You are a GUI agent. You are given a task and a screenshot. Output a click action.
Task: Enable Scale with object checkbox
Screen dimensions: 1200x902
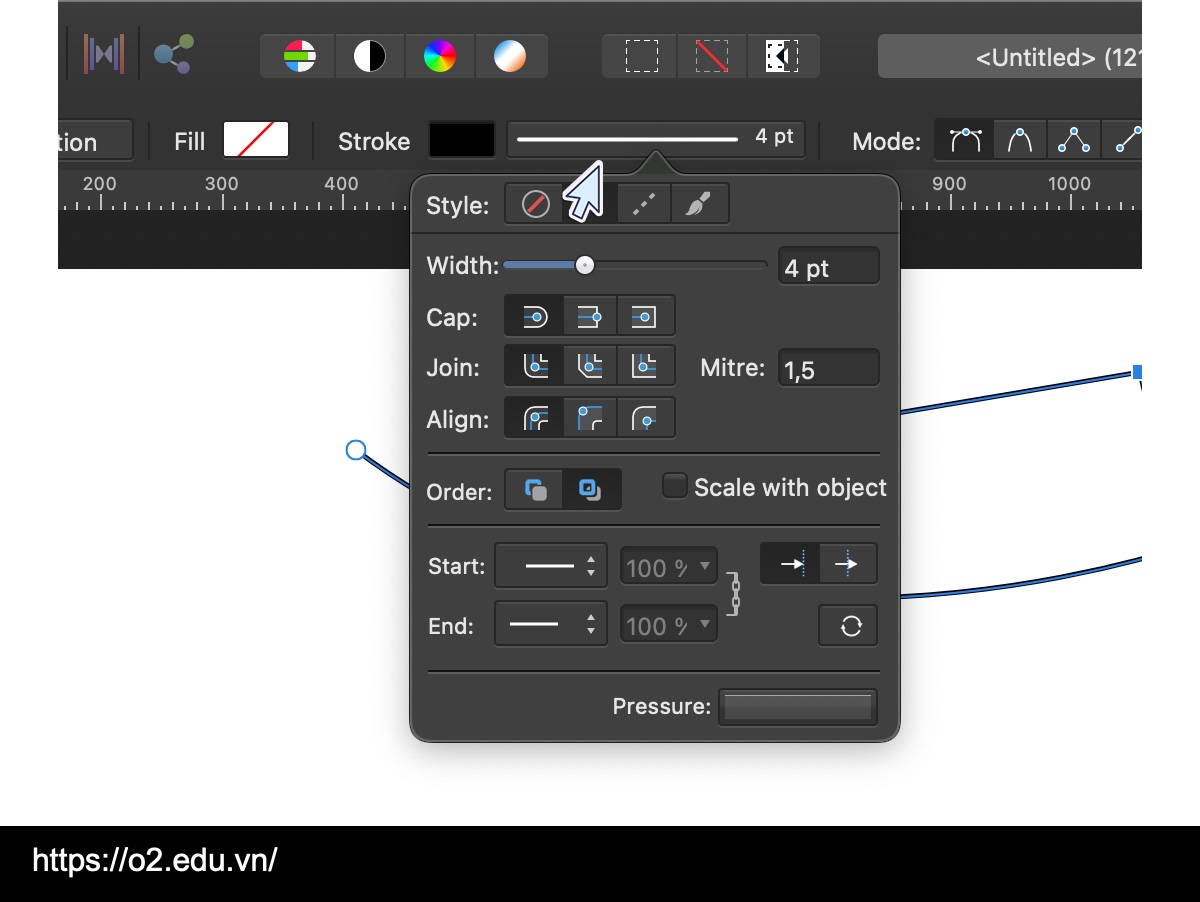tap(675, 487)
